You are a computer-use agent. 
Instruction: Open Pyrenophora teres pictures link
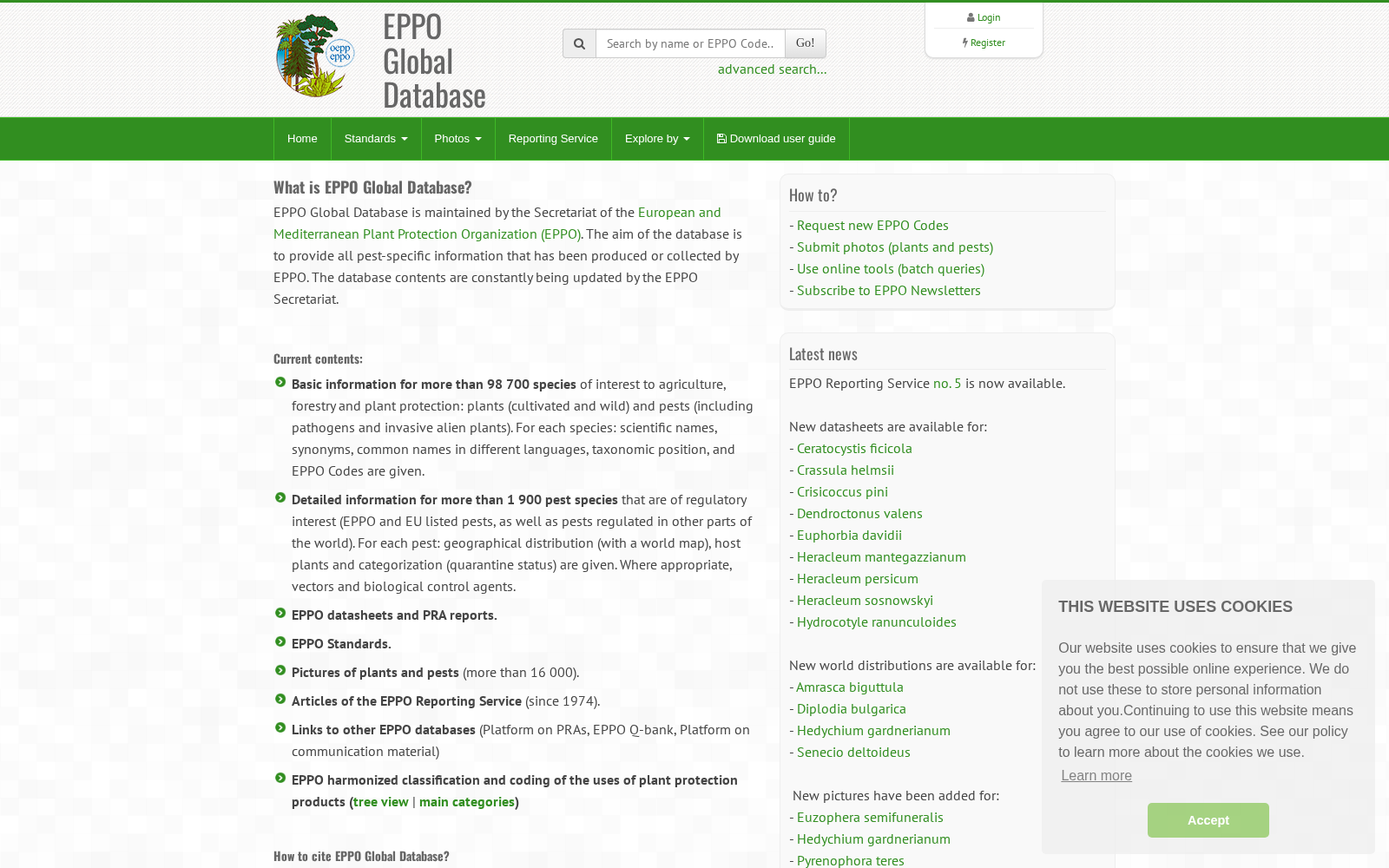(851, 860)
